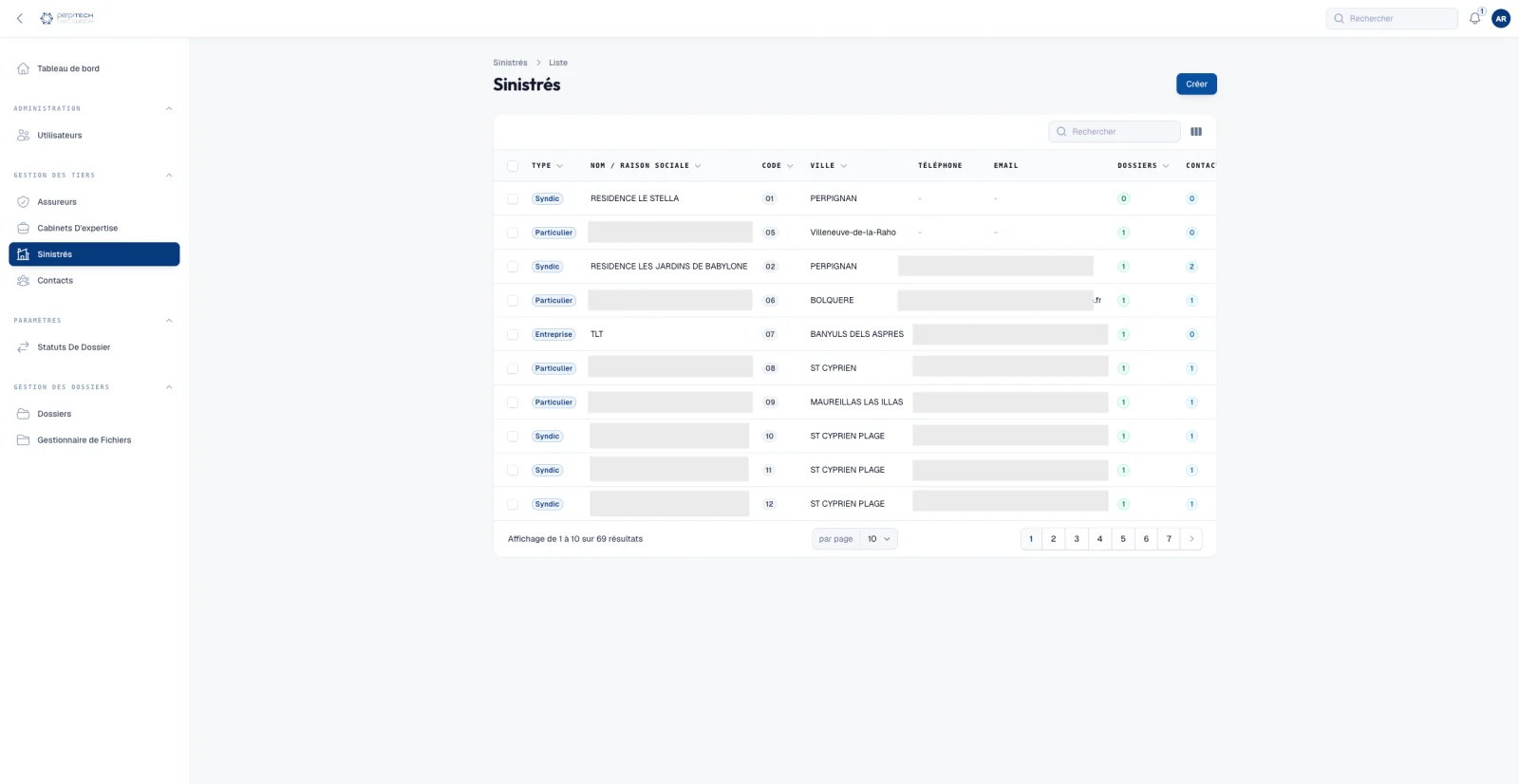Sort by the Code column
The height and width of the screenshot is (784, 1519).
point(778,166)
